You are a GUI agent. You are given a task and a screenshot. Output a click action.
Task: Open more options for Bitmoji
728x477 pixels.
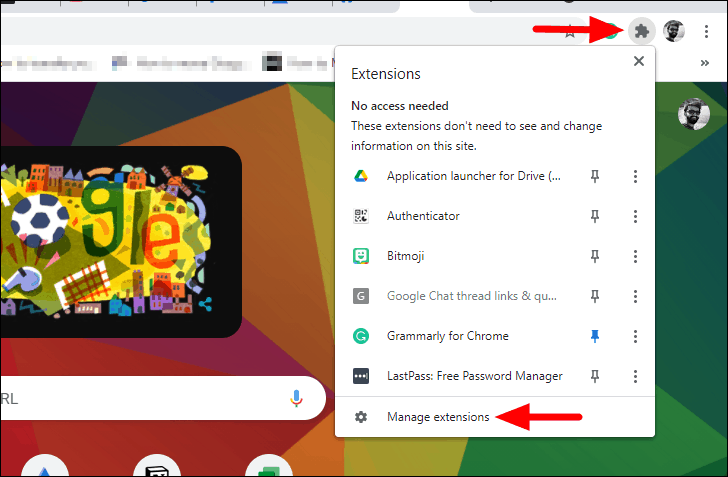tap(635, 256)
